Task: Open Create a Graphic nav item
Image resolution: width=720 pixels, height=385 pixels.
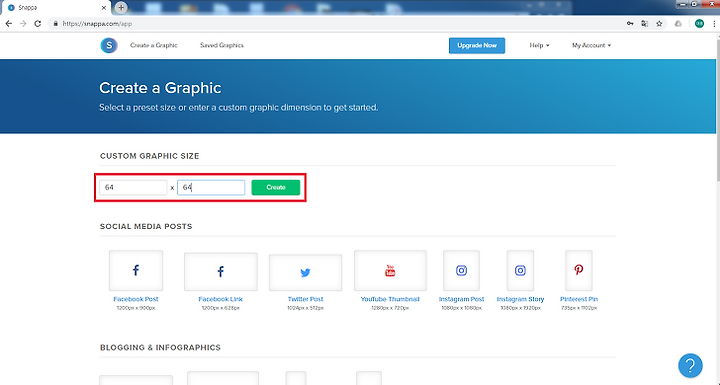Action: click(153, 45)
